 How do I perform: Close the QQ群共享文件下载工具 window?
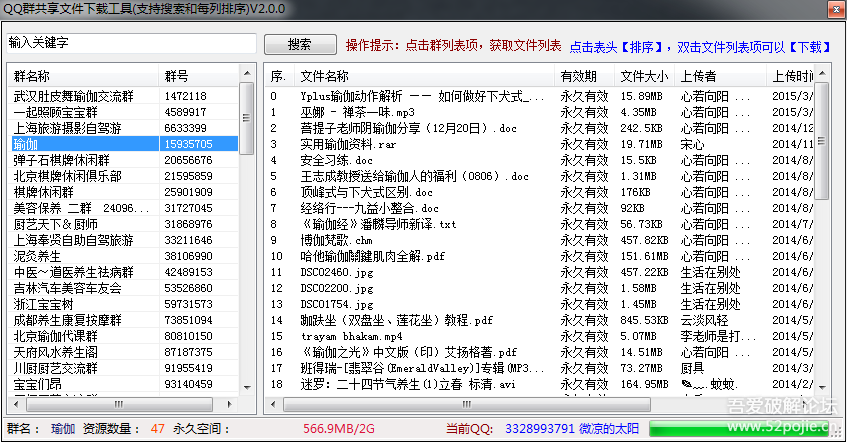tap(828, 8)
